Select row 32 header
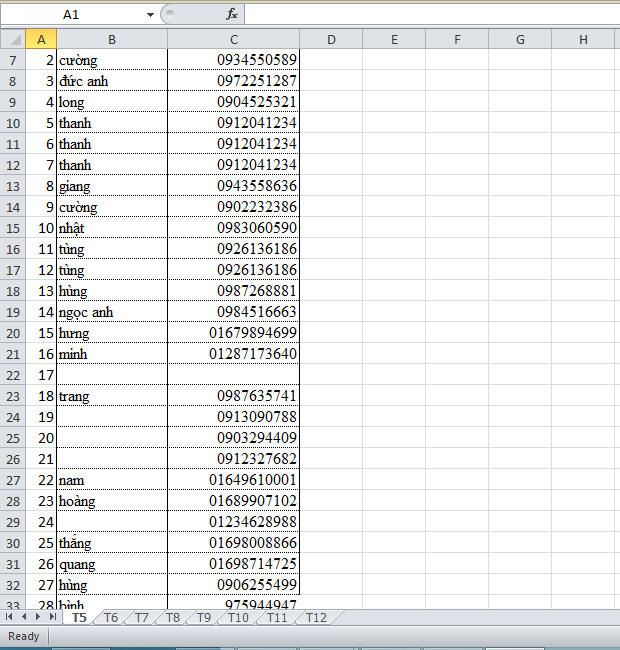Viewport: 620px width, 650px height. pos(13,585)
